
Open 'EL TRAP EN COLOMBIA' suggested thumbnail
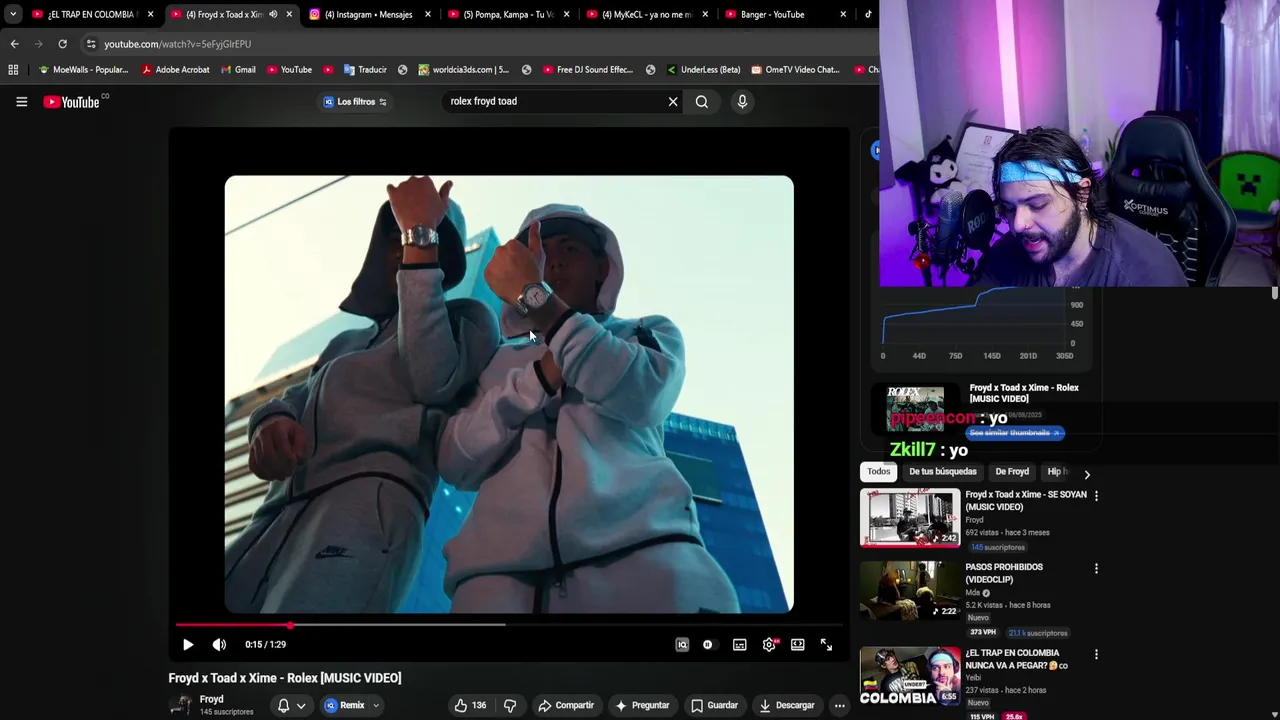(910, 676)
